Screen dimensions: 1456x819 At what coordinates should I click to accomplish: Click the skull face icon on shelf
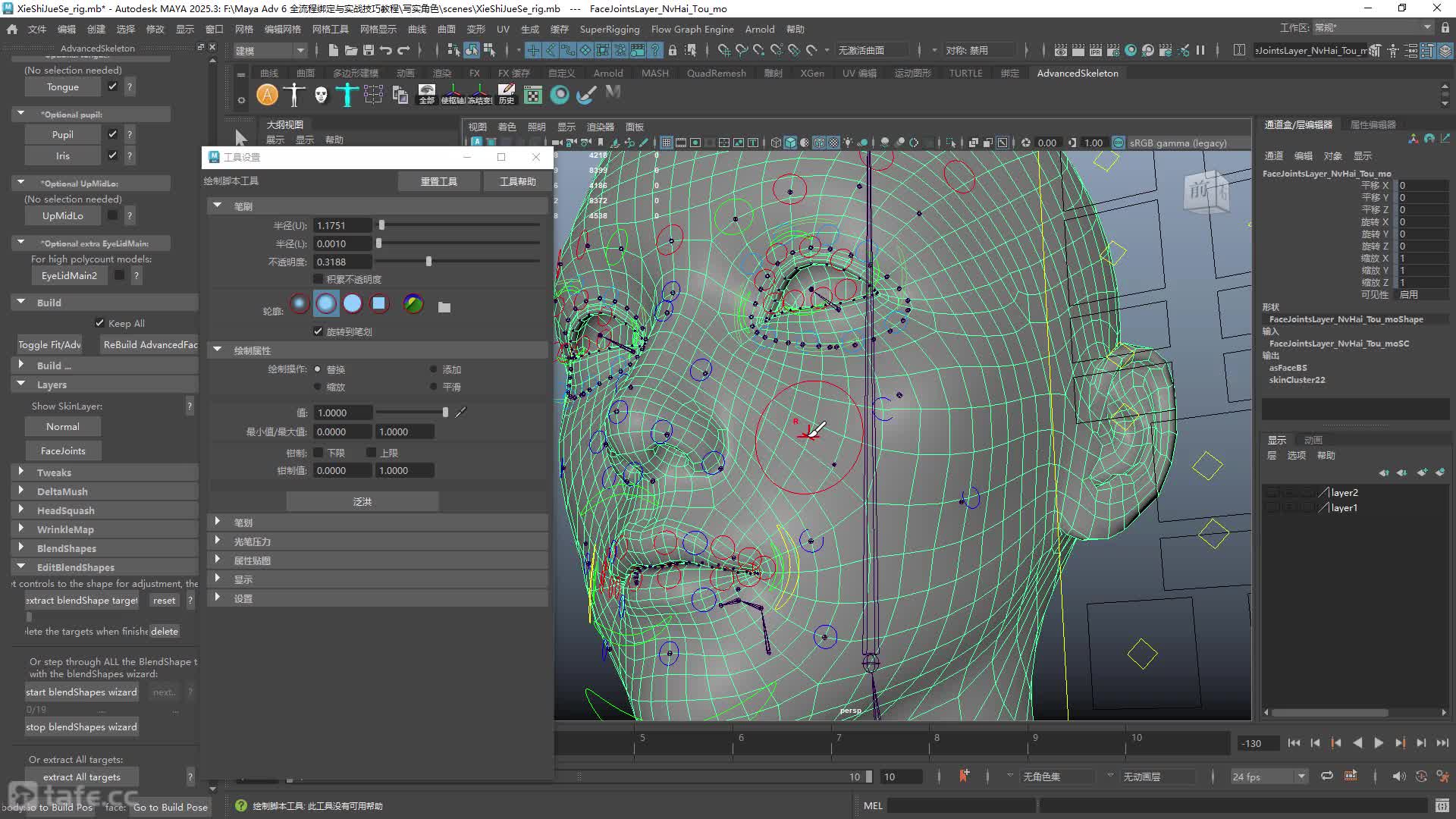321,95
